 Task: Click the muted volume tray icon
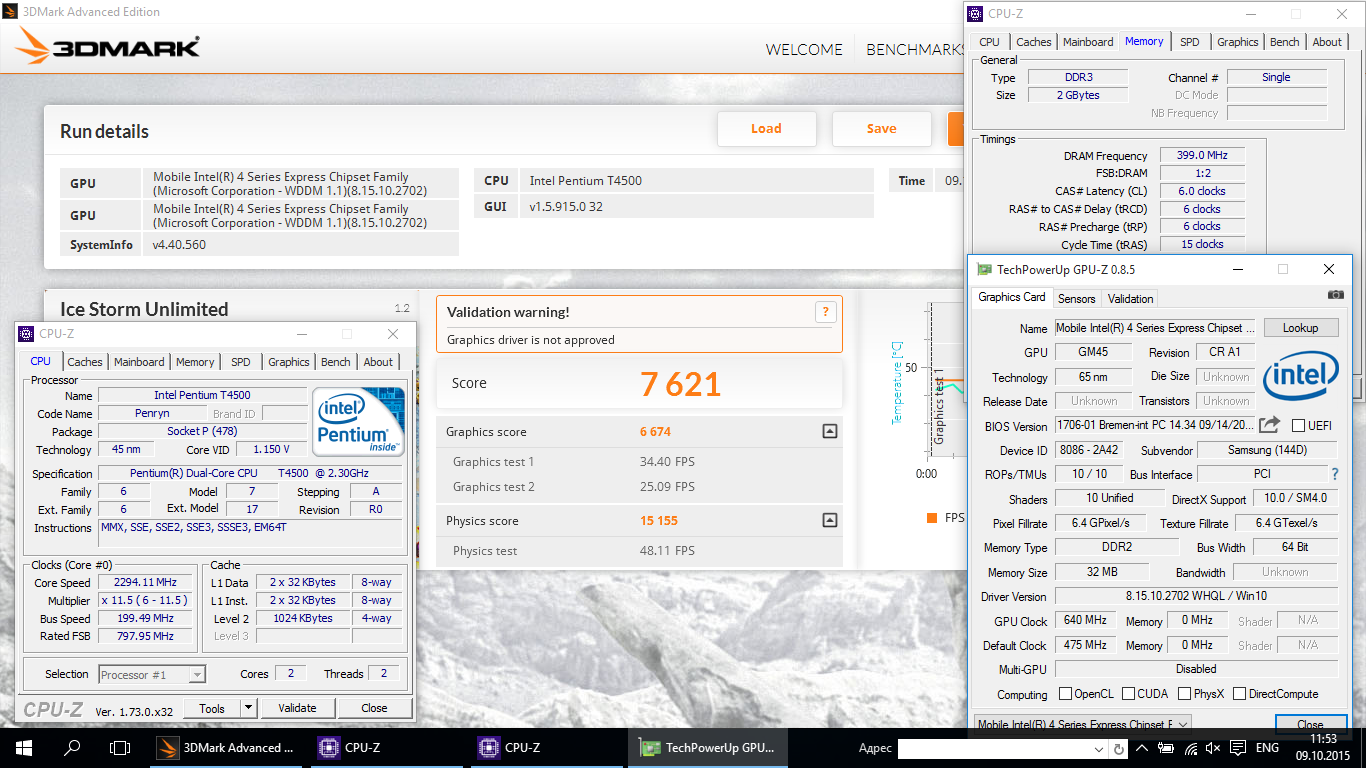[1214, 748]
